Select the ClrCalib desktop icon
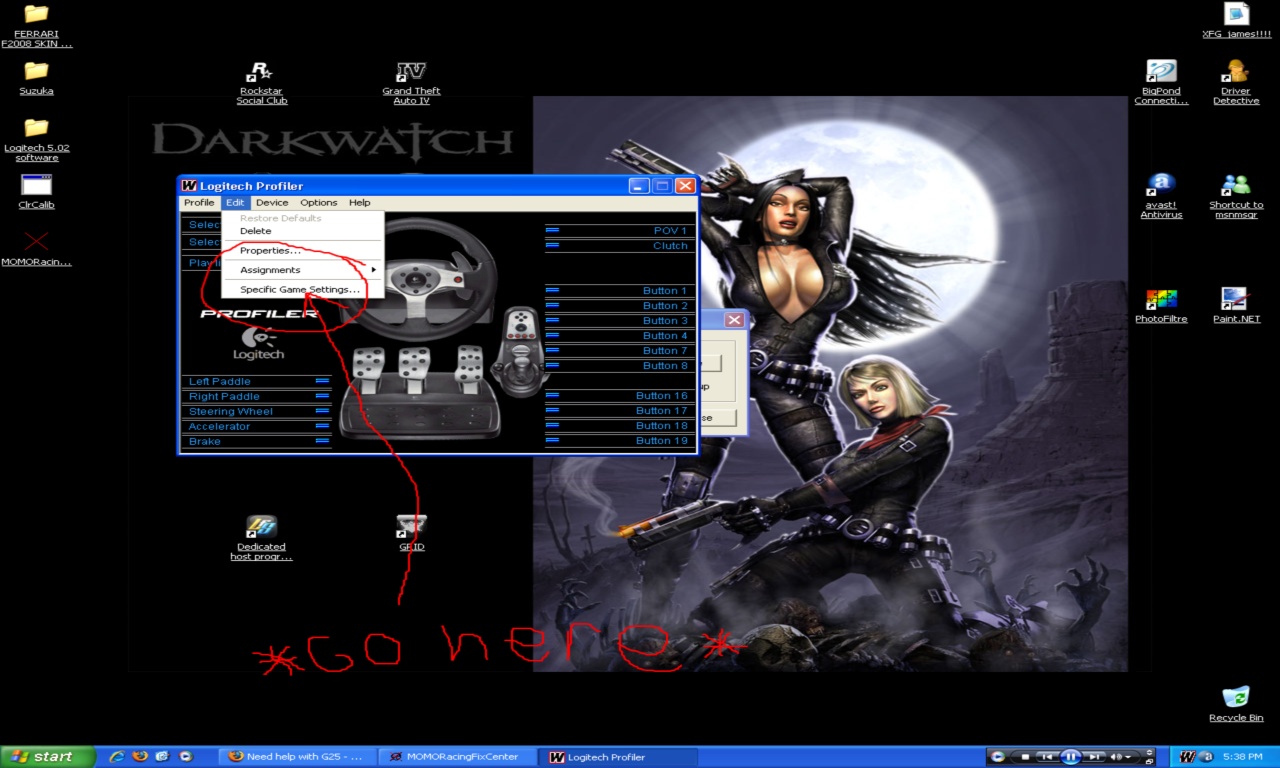The height and width of the screenshot is (768, 1280). tap(36, 191)
